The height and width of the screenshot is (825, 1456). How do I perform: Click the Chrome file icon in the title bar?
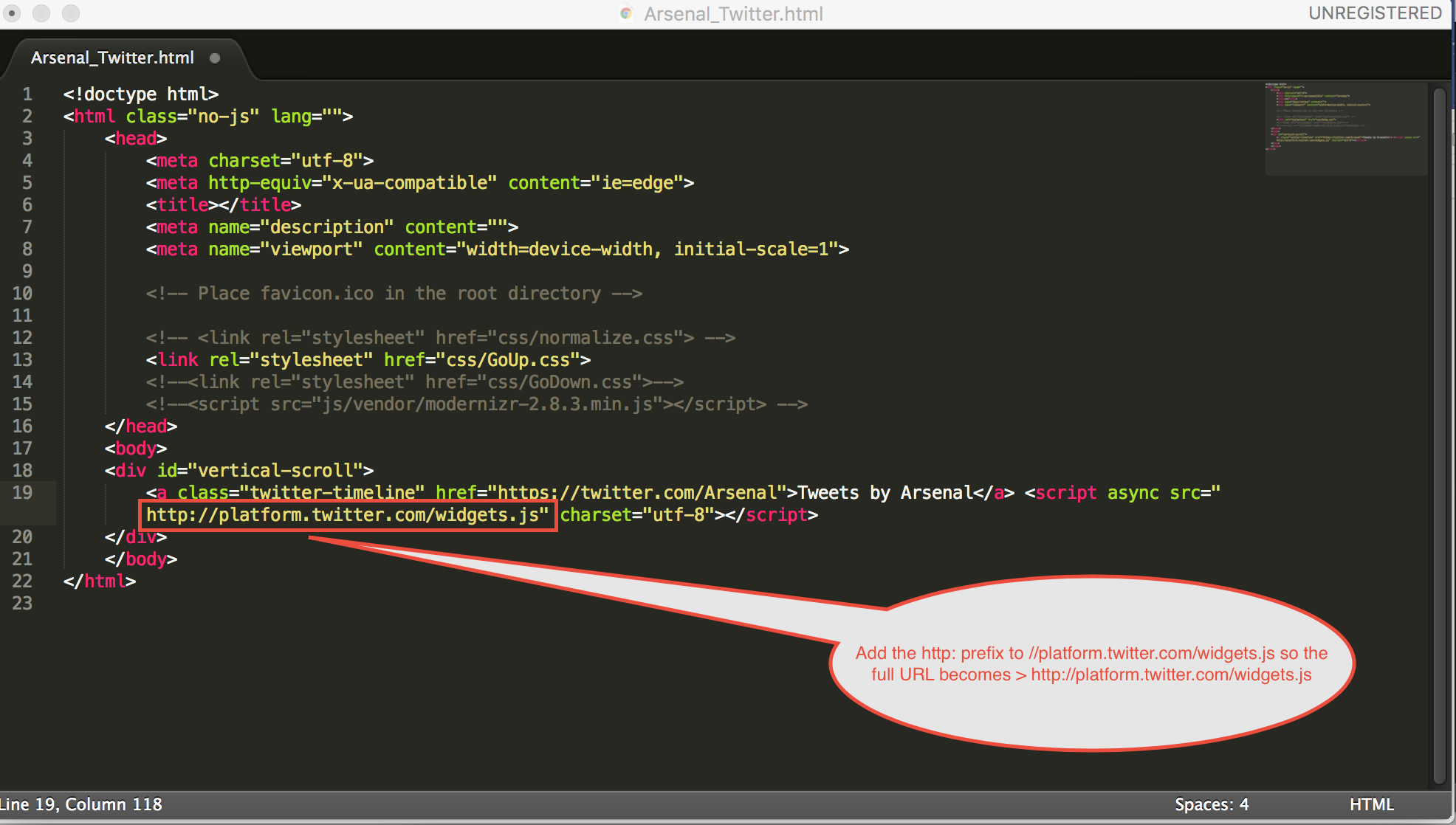626,13
